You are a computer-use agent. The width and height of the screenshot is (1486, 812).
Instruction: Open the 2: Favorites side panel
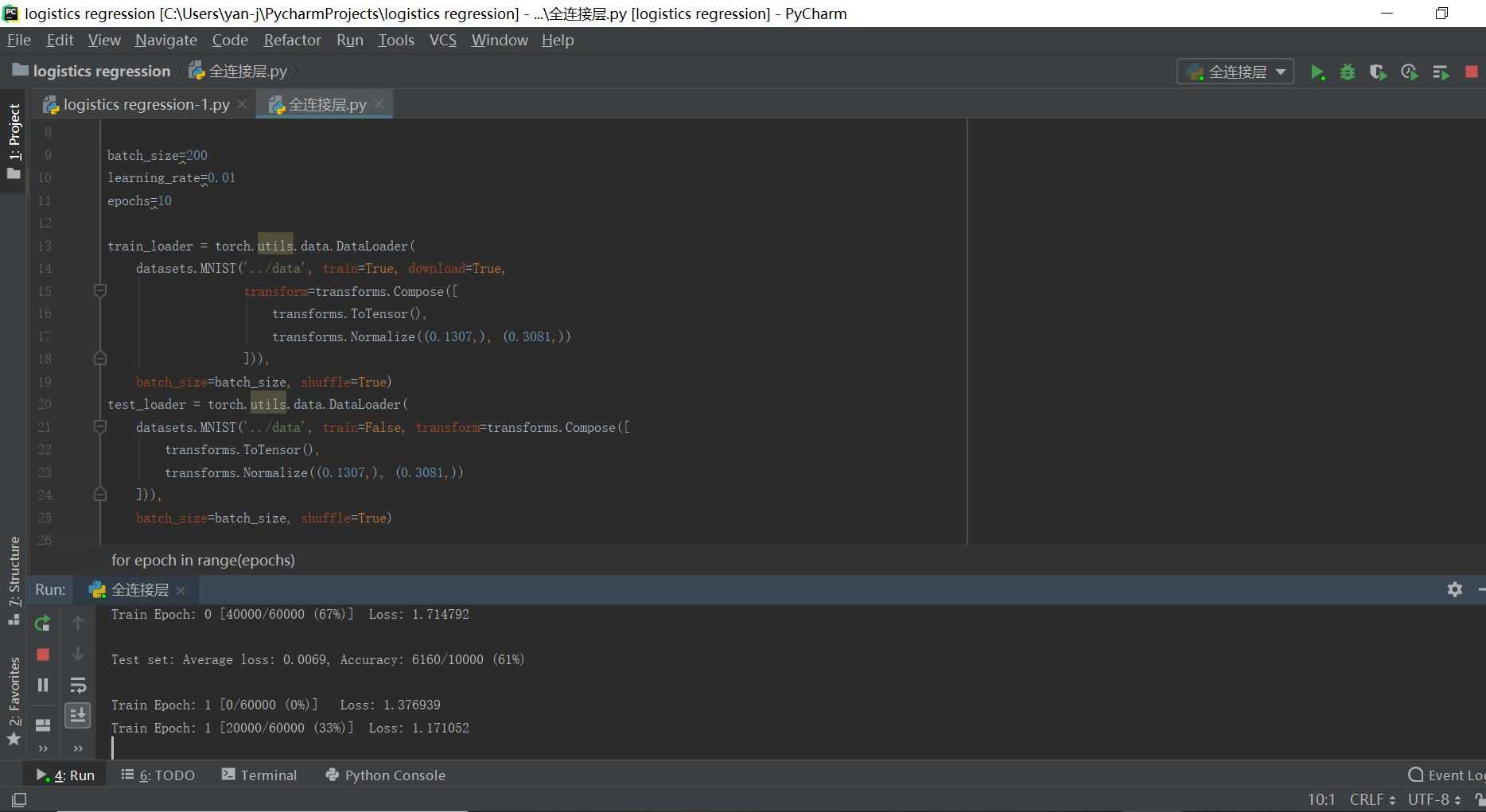click(14, 701)
